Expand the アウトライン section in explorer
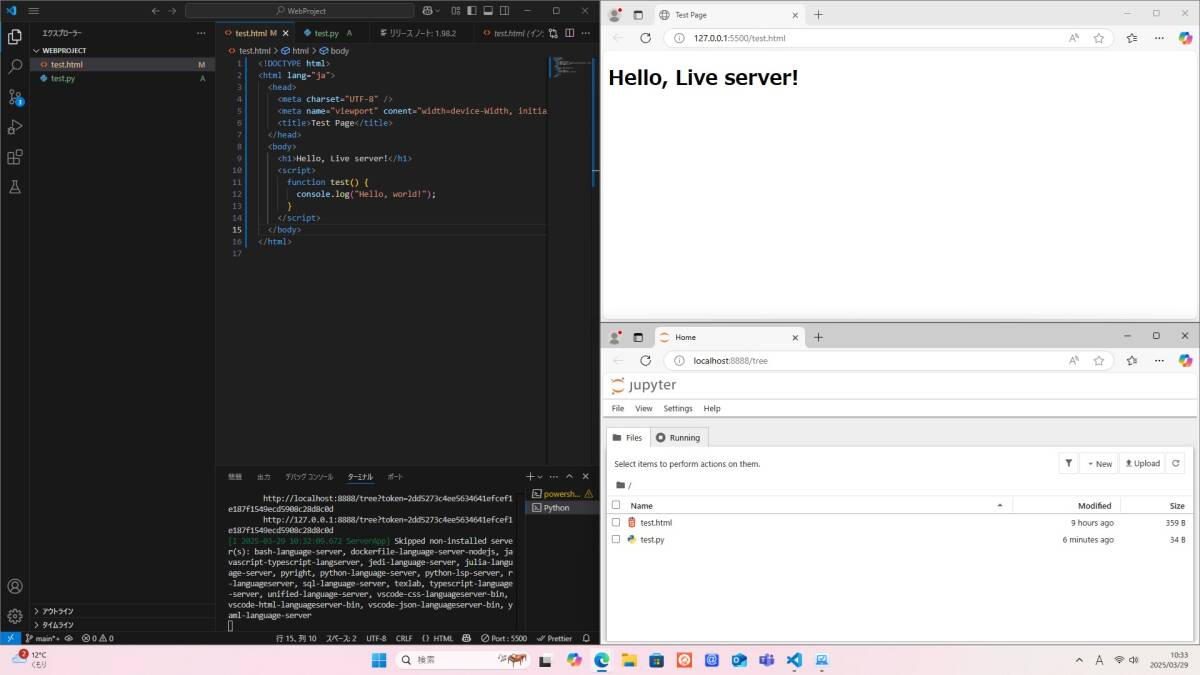 (x=57, y=611)
